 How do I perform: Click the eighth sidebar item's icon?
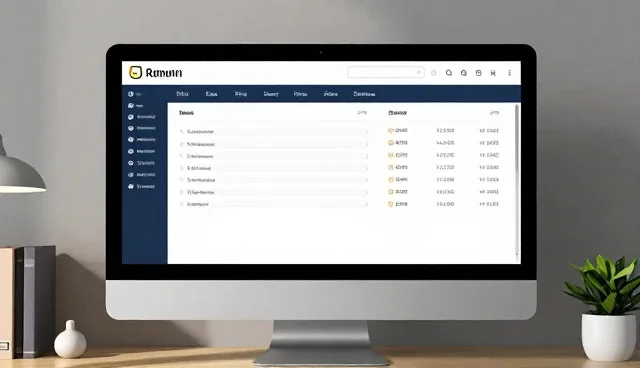coord(131,175)
